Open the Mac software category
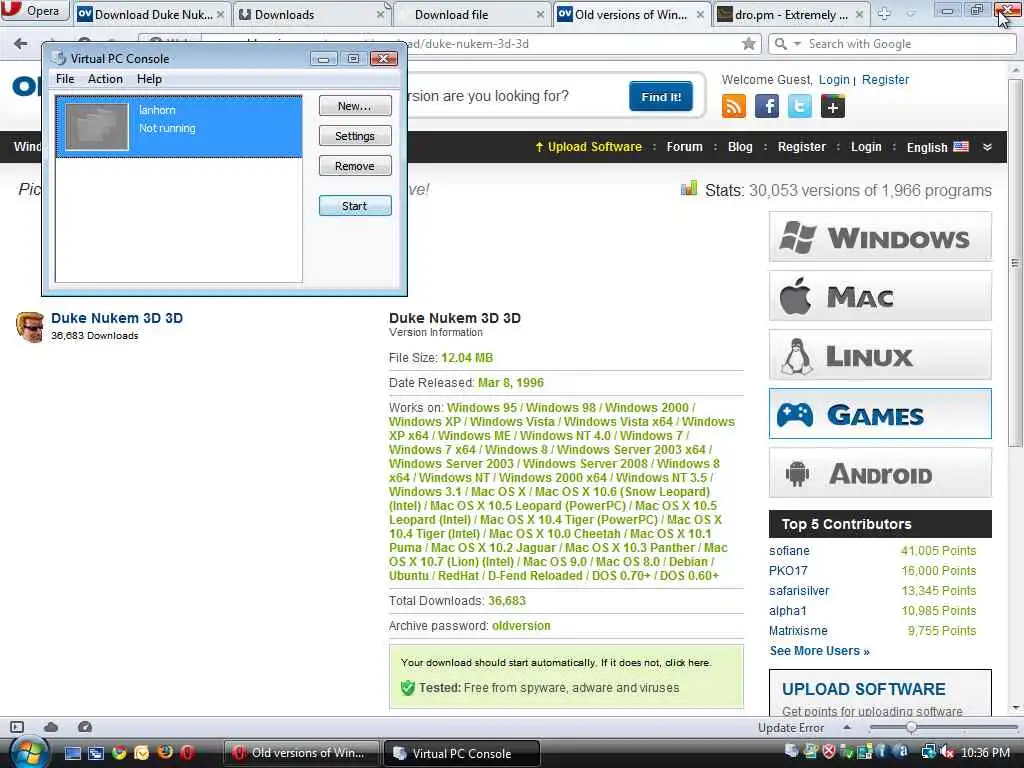The image size is (1024, 768). (880, 296)
